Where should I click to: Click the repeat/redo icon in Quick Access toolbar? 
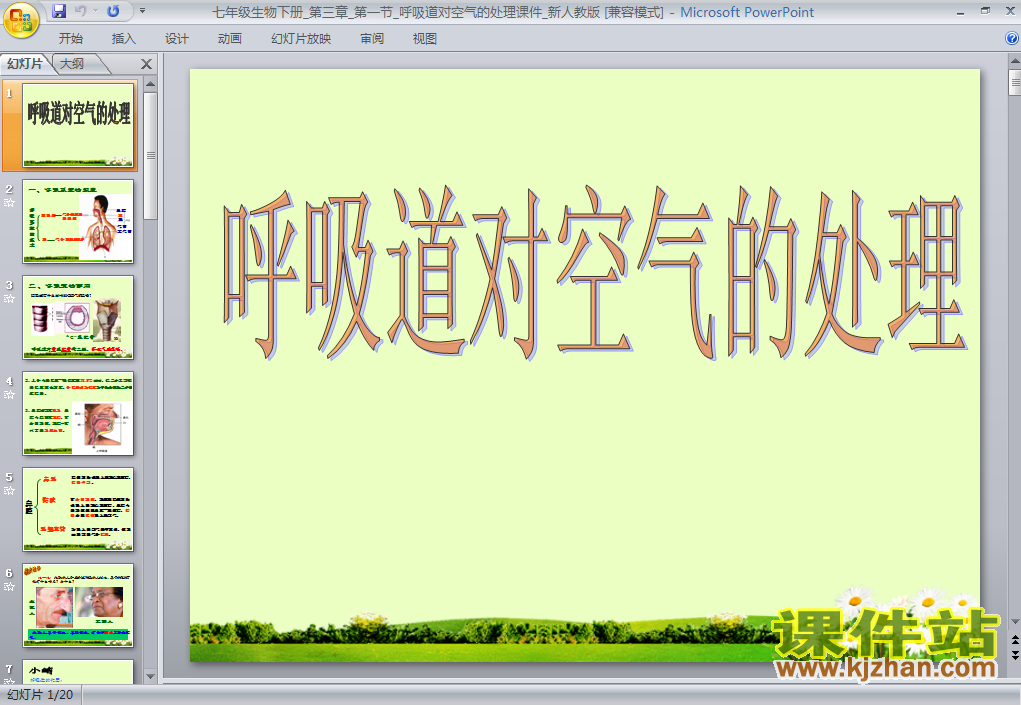click(x=113, y=11)
